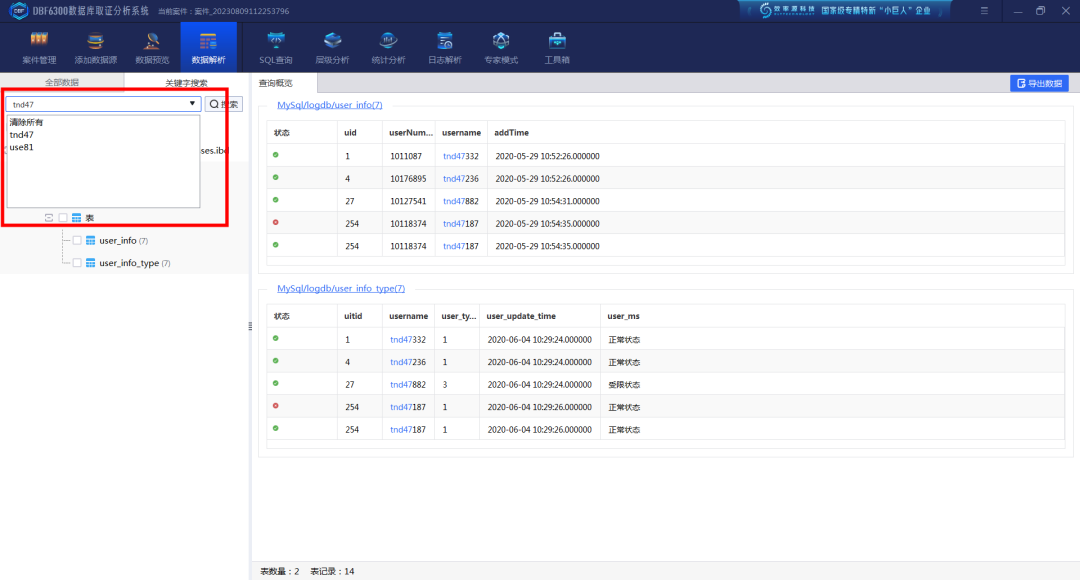Image resolution: width=1080 pixels, height=580 pixels.
Task: Open the SQL查询 query tool
Action: click(x=276, y=48)
